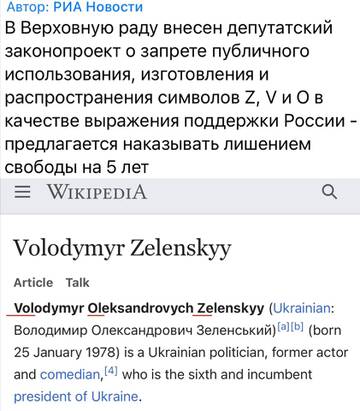Open citation [4] after comedian

click(x=111, y=371)
